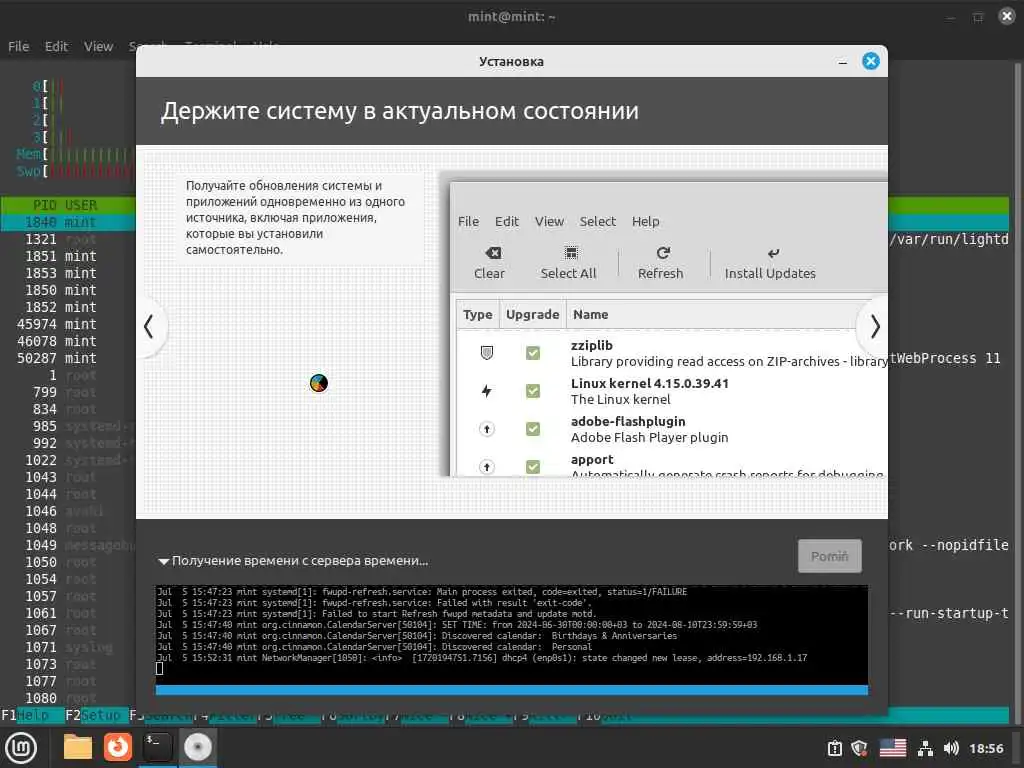Click the Name column header
1024x768 pixels.
point(590,314)
